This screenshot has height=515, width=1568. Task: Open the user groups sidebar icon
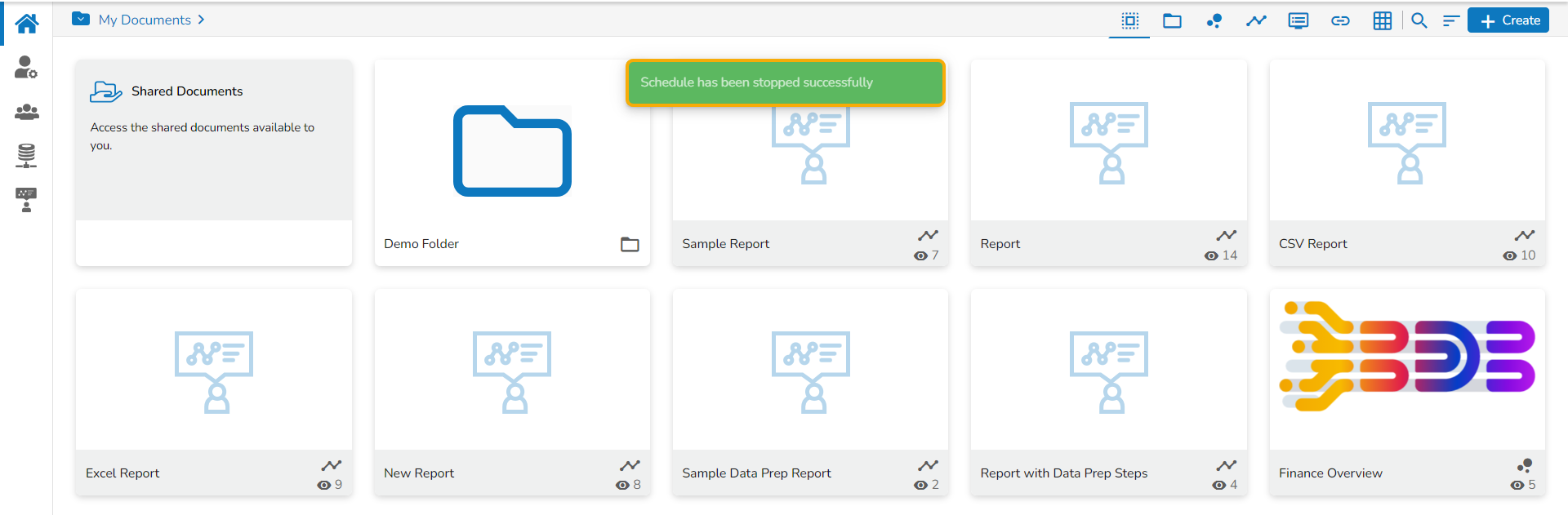tap(26, 112)
